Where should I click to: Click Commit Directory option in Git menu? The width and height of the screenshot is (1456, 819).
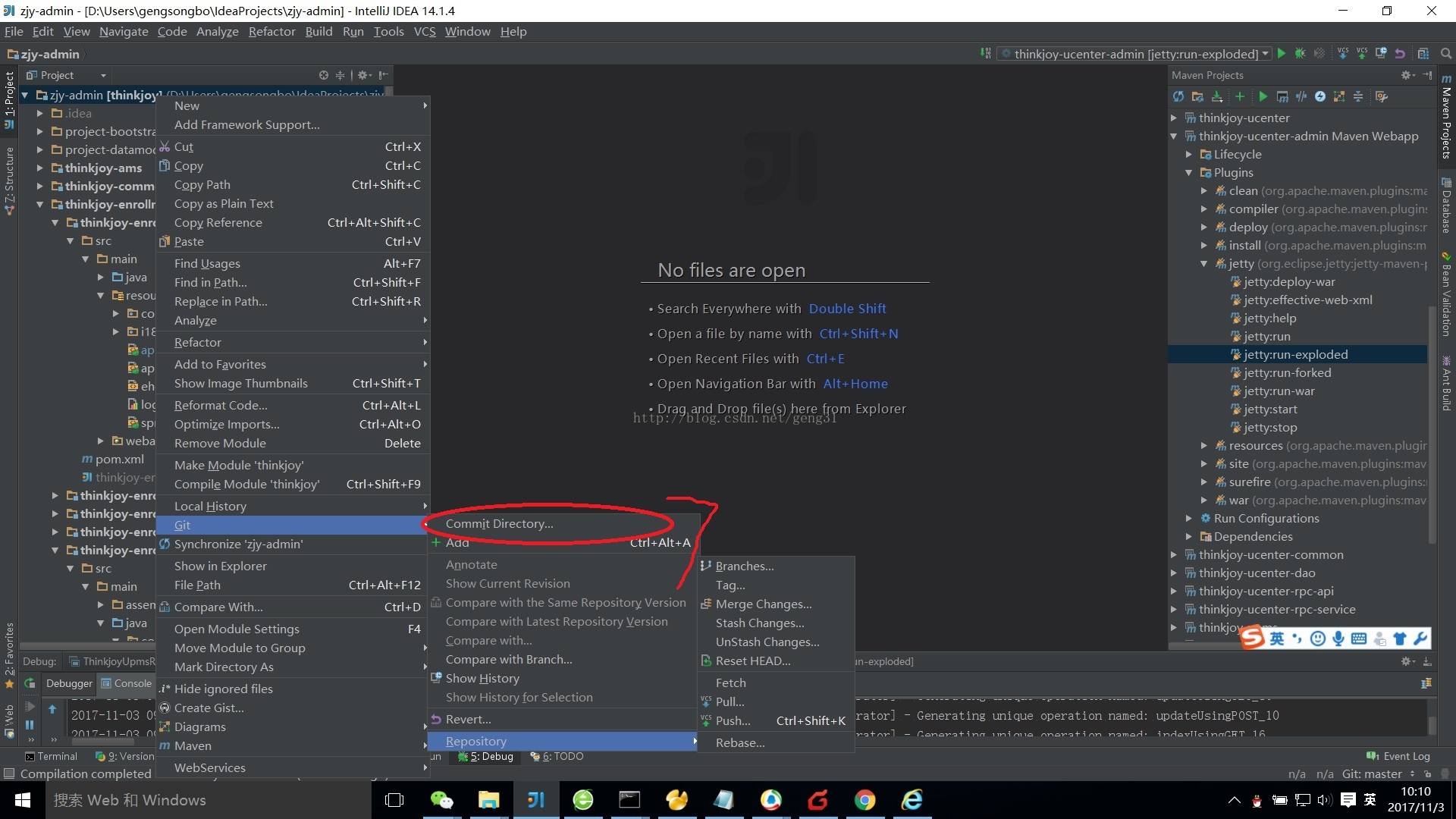(x=499, y=523)
